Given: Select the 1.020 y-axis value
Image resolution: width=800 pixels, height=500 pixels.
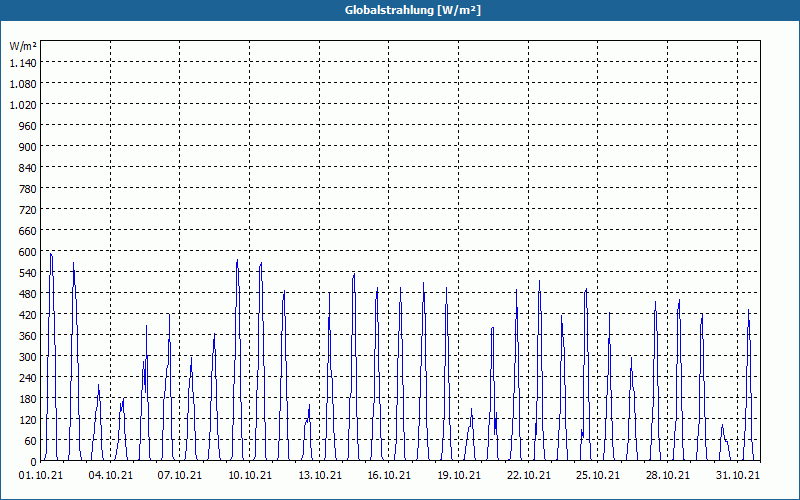Looking at the screenshot, I should (x=23, y=105).
